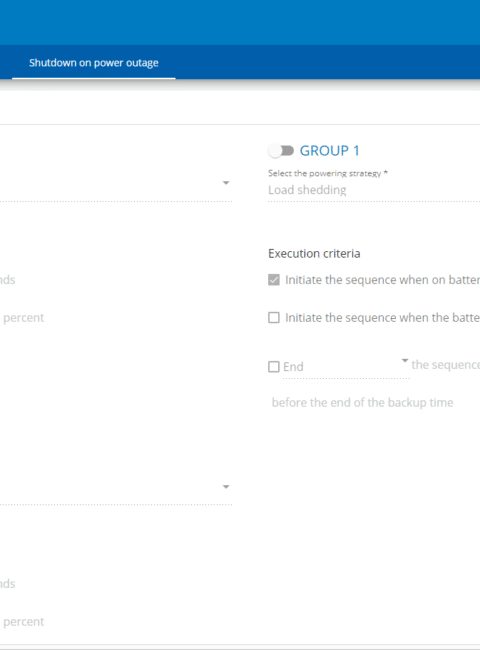Screen dimensions: 480x650
Task: Click the second percent label in the left column
Action: (24, 622)
